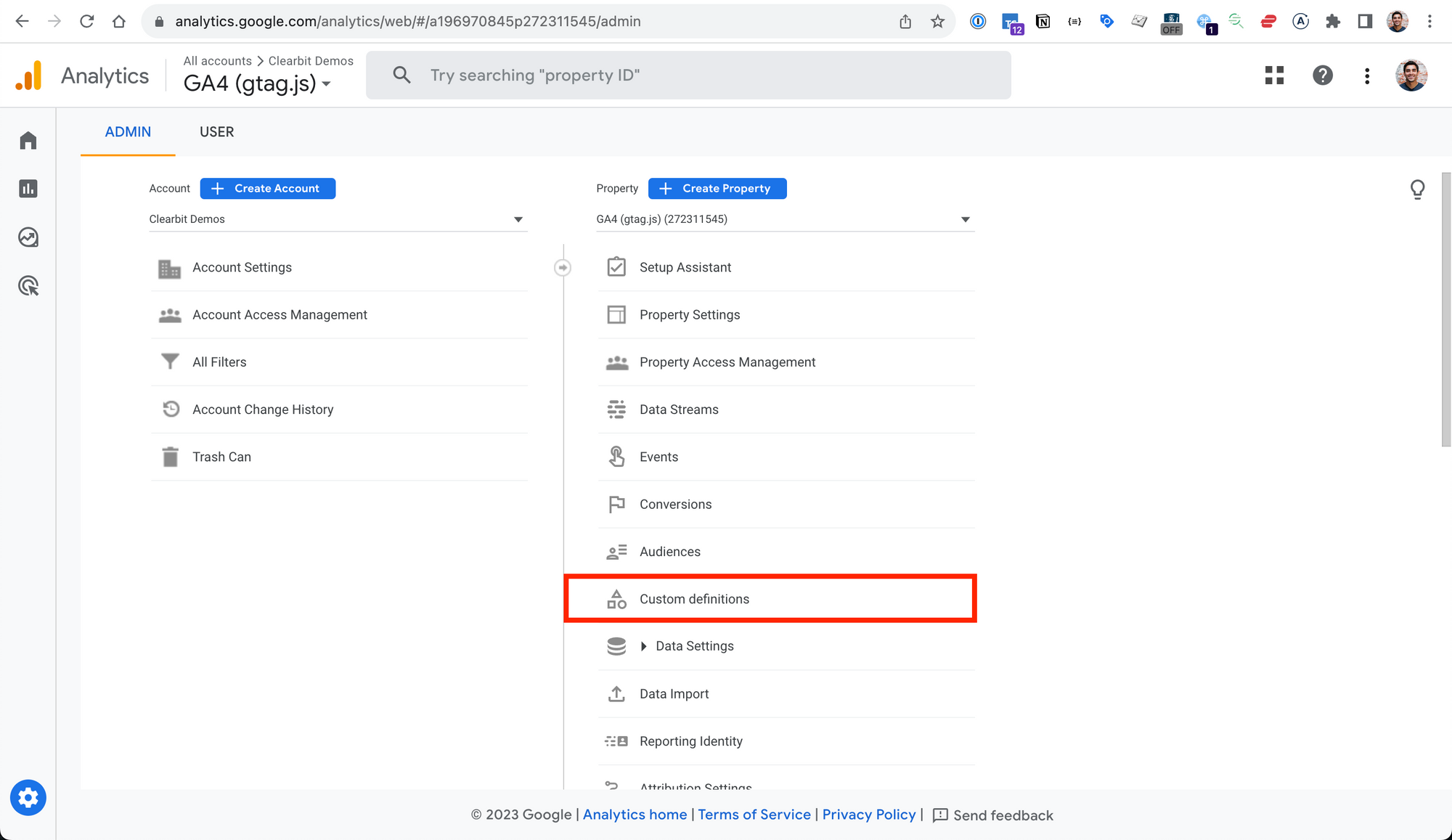The height and width of the screenshot is (840, 1452).
Task: Follow the Privacy Policy link
Action: click(869, 815)
